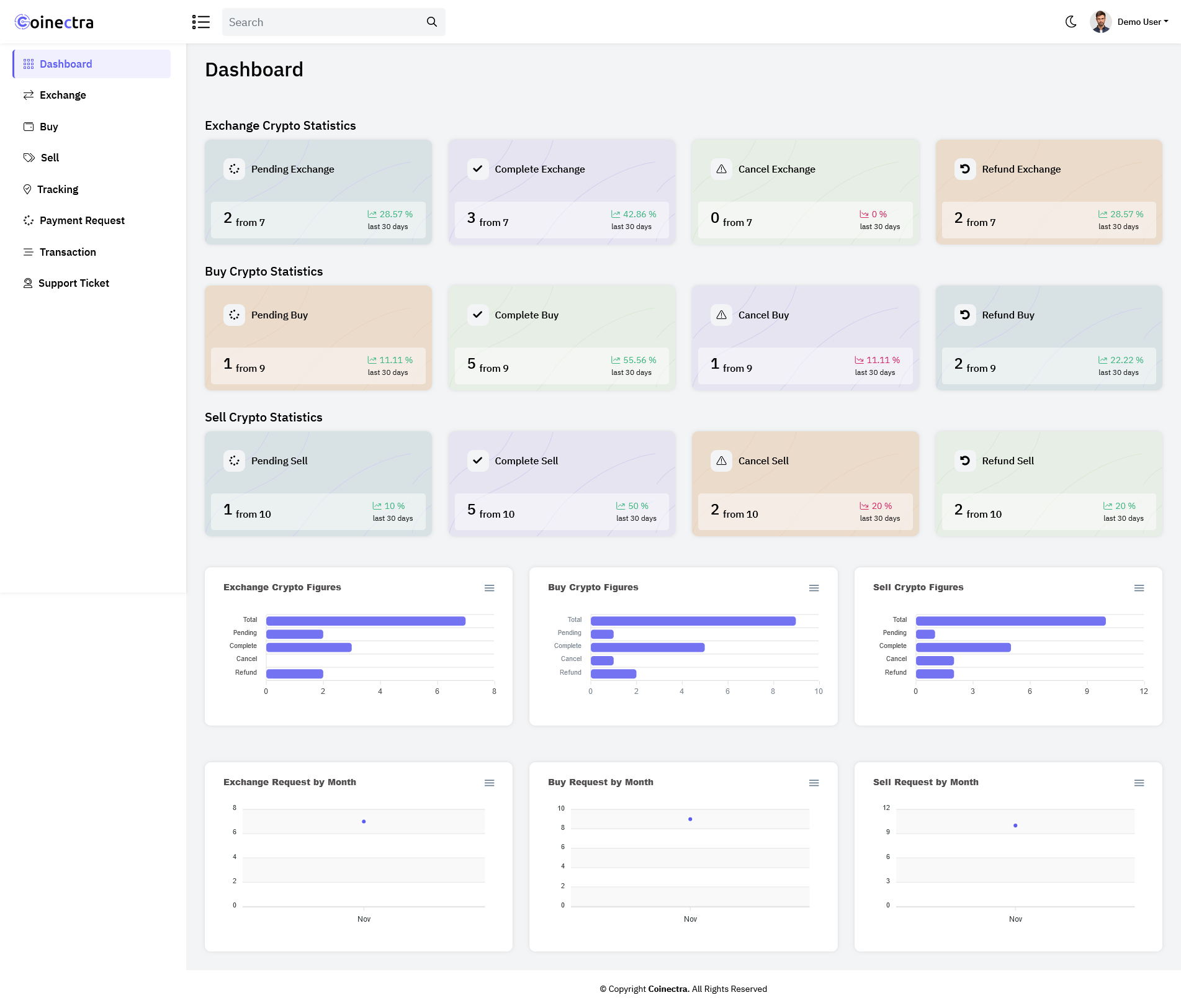This screenshot has width=1181, height=1008.
Task: Toggle dark mode with the moon icon
Action: [1071, 22]
